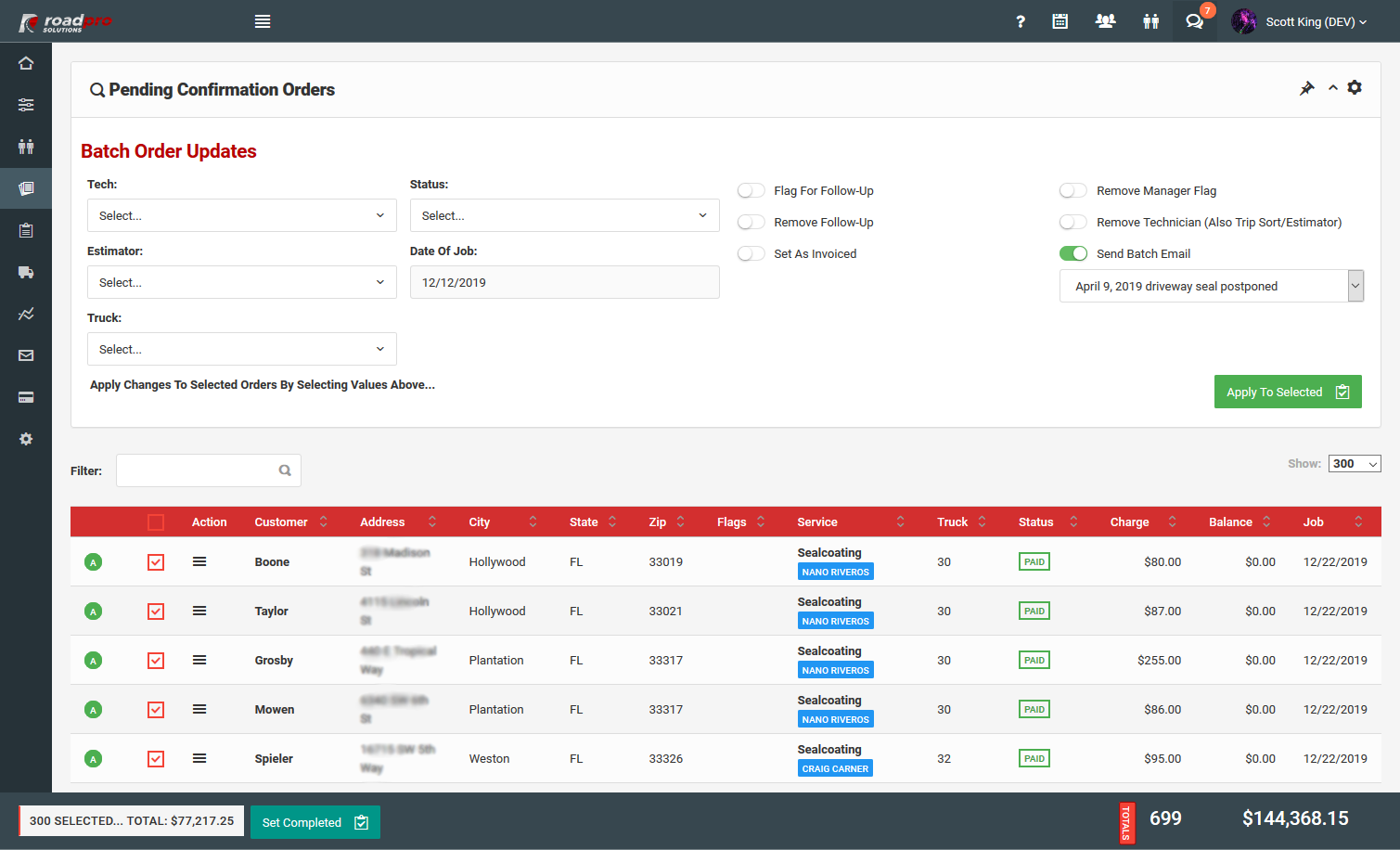Click green A badge on Boone row
Screen dimensions: 1400x850
coord(93,562)
